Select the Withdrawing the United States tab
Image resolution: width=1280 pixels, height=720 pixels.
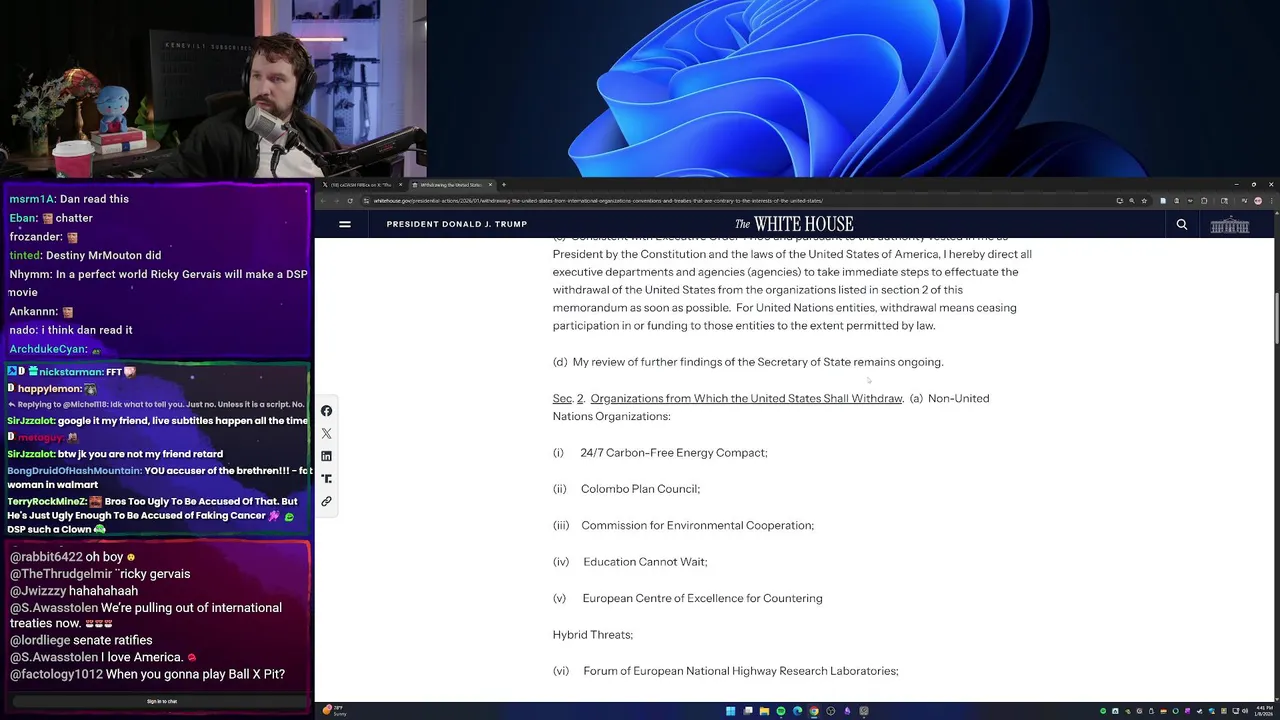451,185
